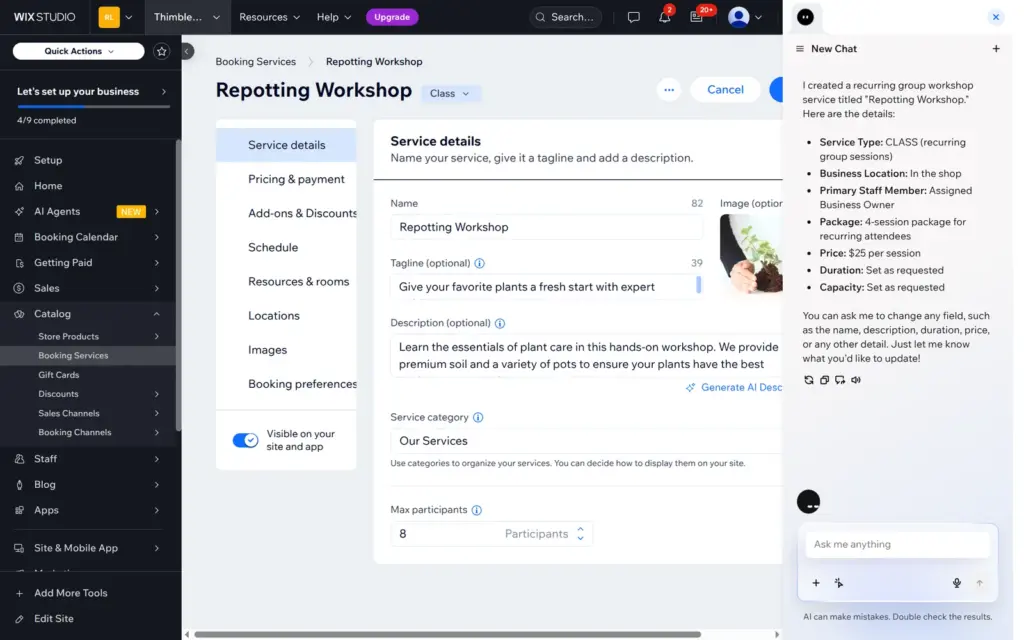
Task: Adjust Max participants stepper arrows
Action: point(580,534)
